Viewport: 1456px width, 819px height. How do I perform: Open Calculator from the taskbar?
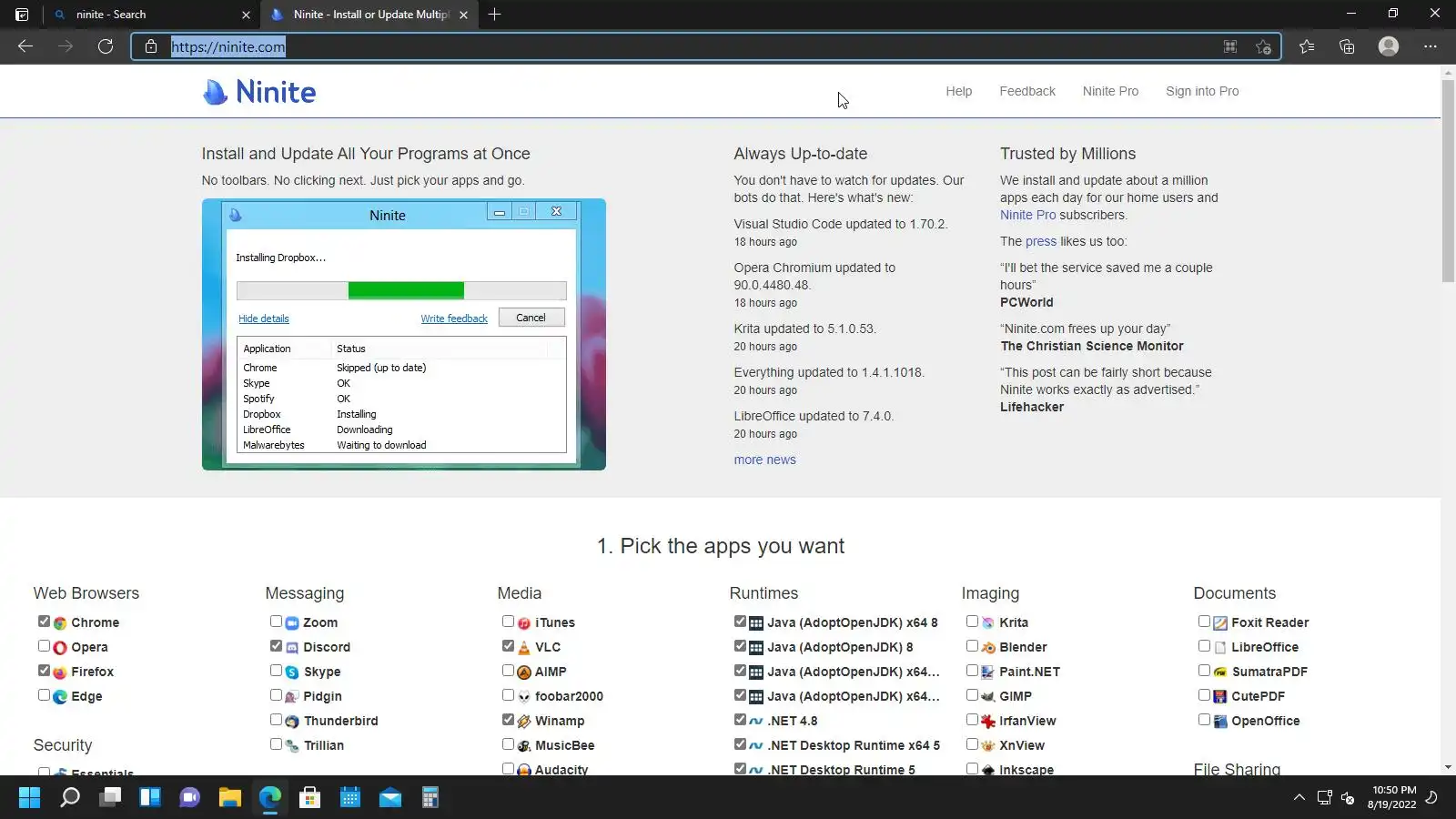[x=430, y=798]
